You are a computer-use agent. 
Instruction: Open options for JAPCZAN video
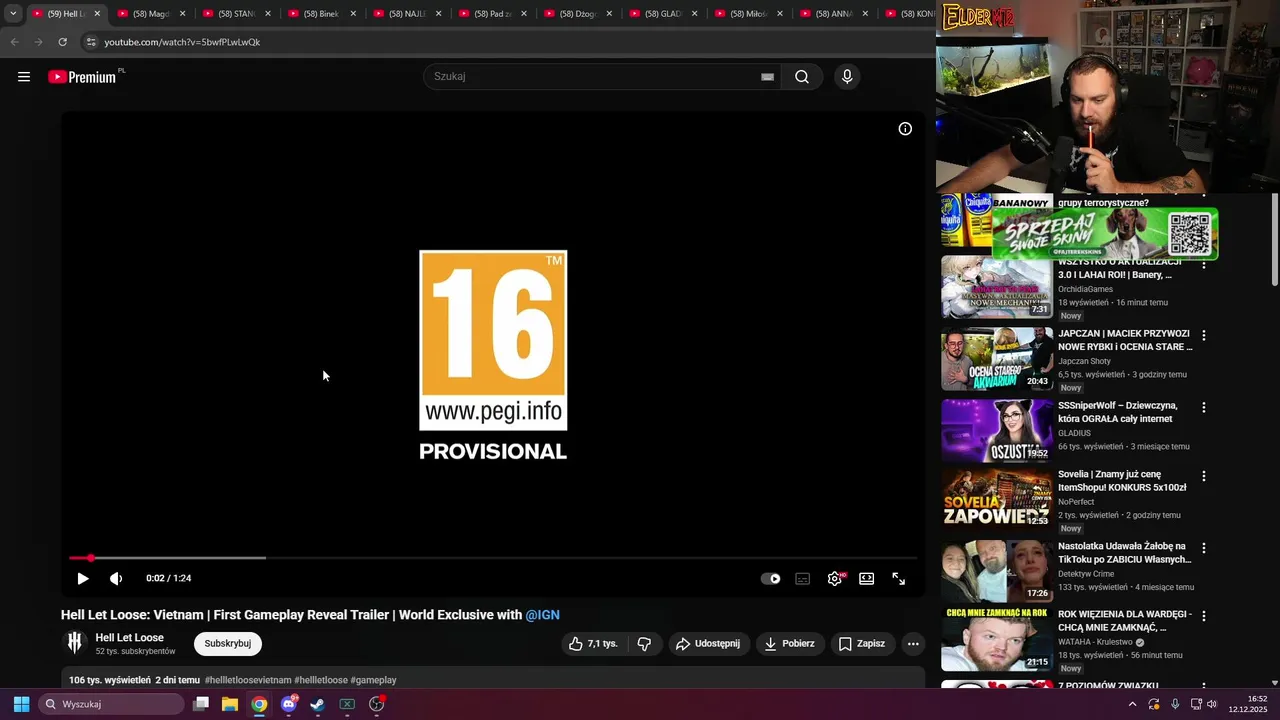(x=1204, y=336)
